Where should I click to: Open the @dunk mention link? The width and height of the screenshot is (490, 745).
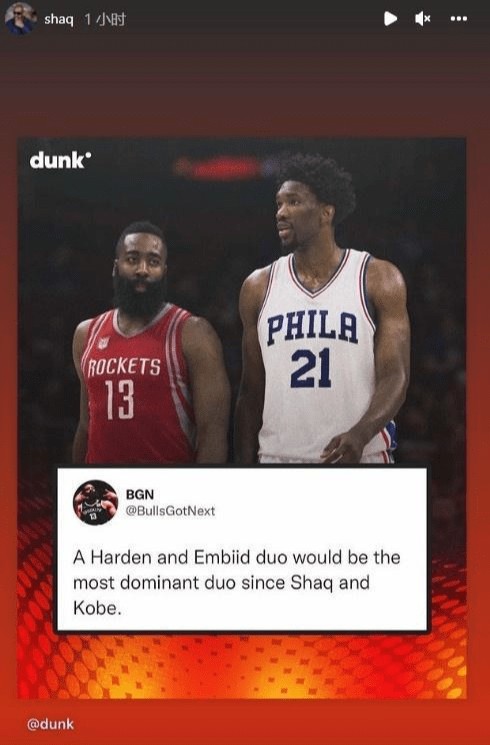50,724
